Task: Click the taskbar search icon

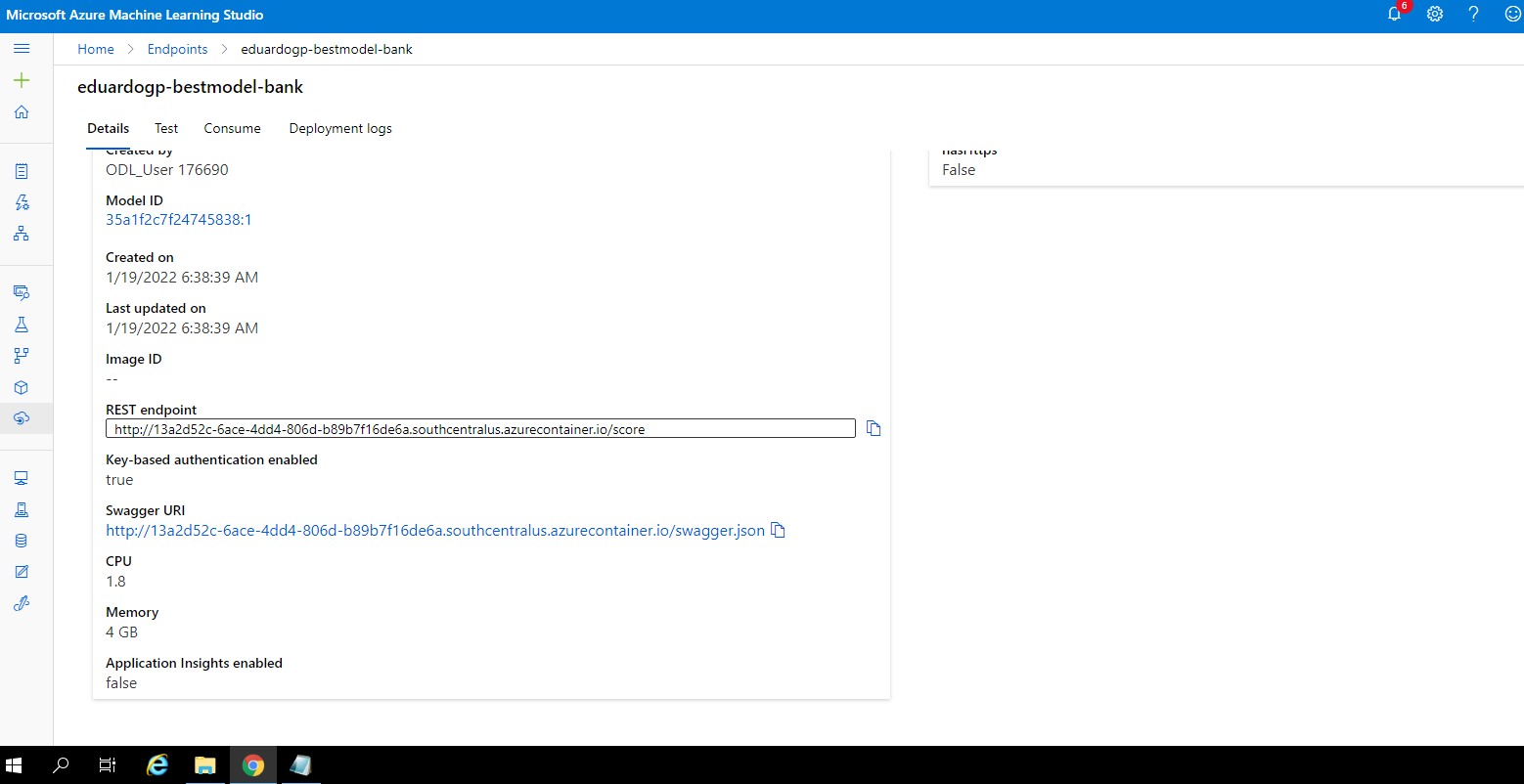Action: (x=61, y=765)
